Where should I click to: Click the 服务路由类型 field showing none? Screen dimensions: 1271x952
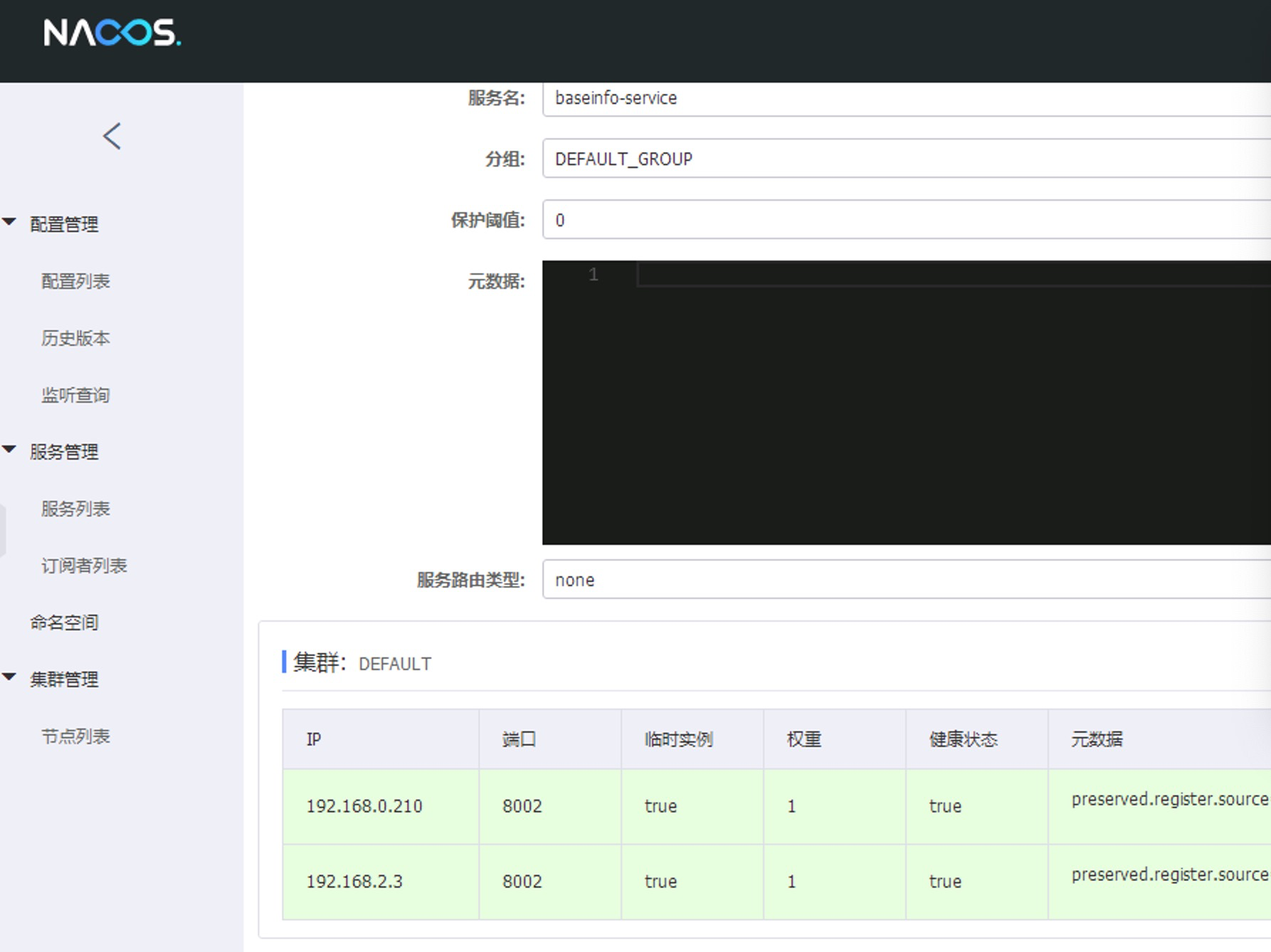[907, 580]
